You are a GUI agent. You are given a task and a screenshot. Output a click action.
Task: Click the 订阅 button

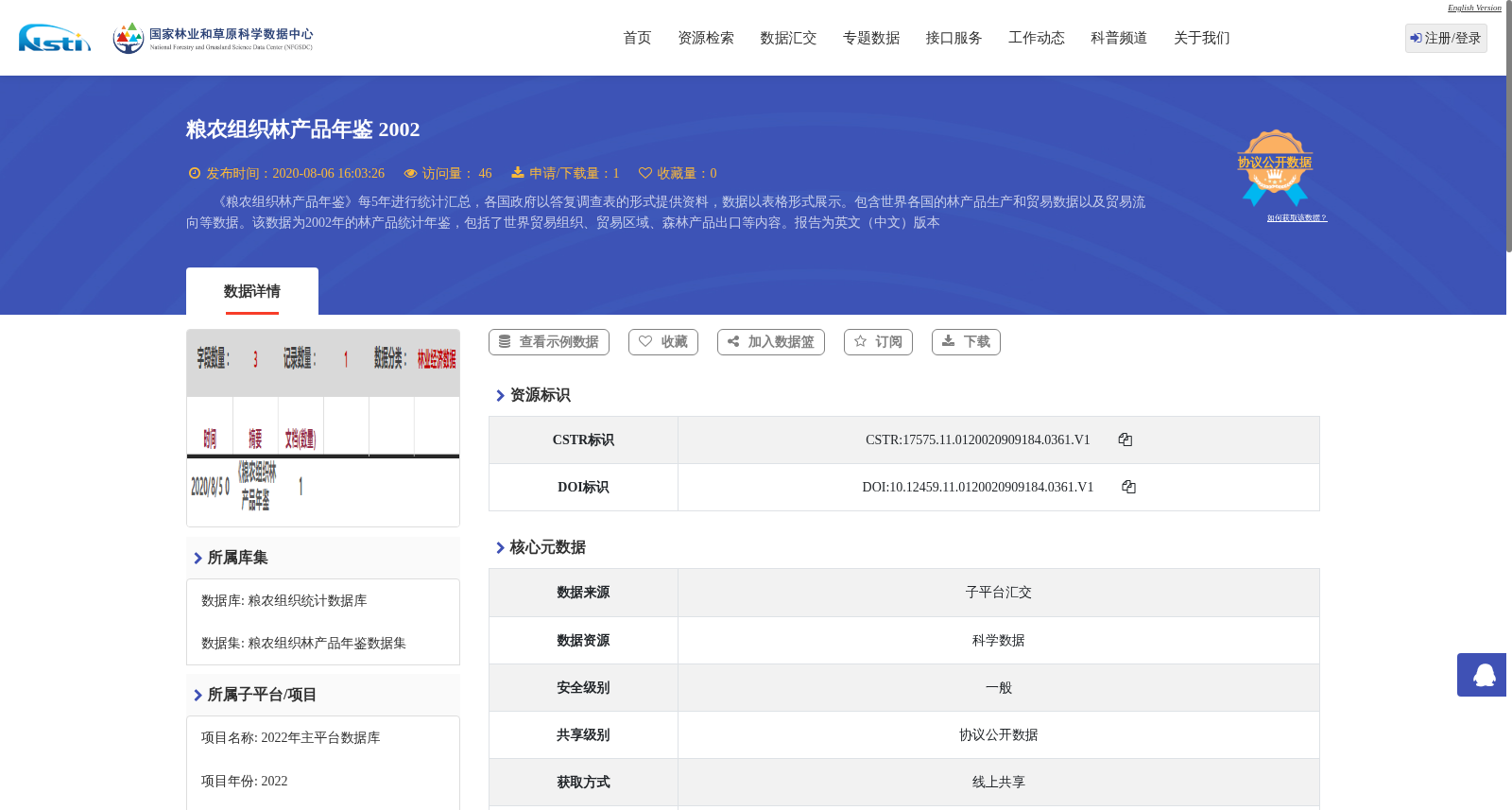click(x=878, y=342)
